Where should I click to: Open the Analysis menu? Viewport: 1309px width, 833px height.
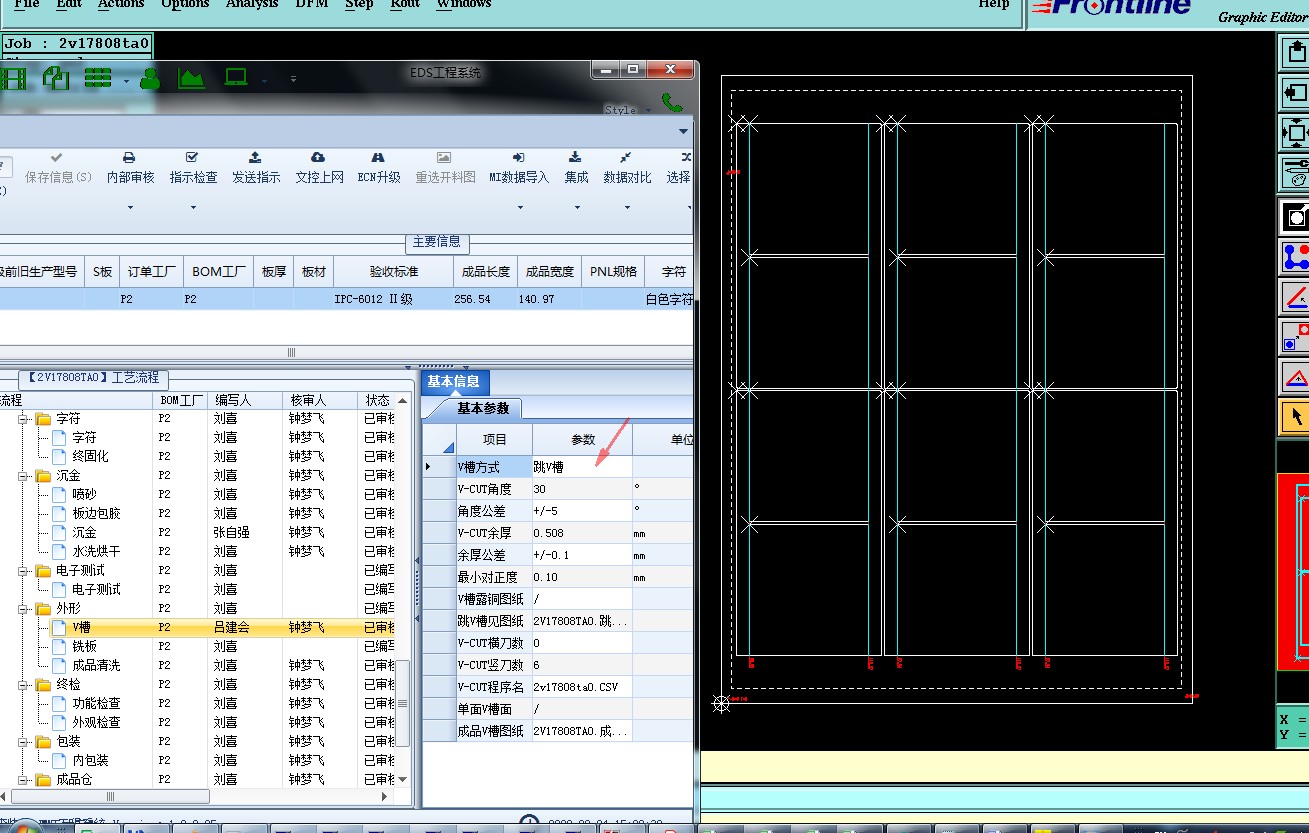[x=251, y=4]
